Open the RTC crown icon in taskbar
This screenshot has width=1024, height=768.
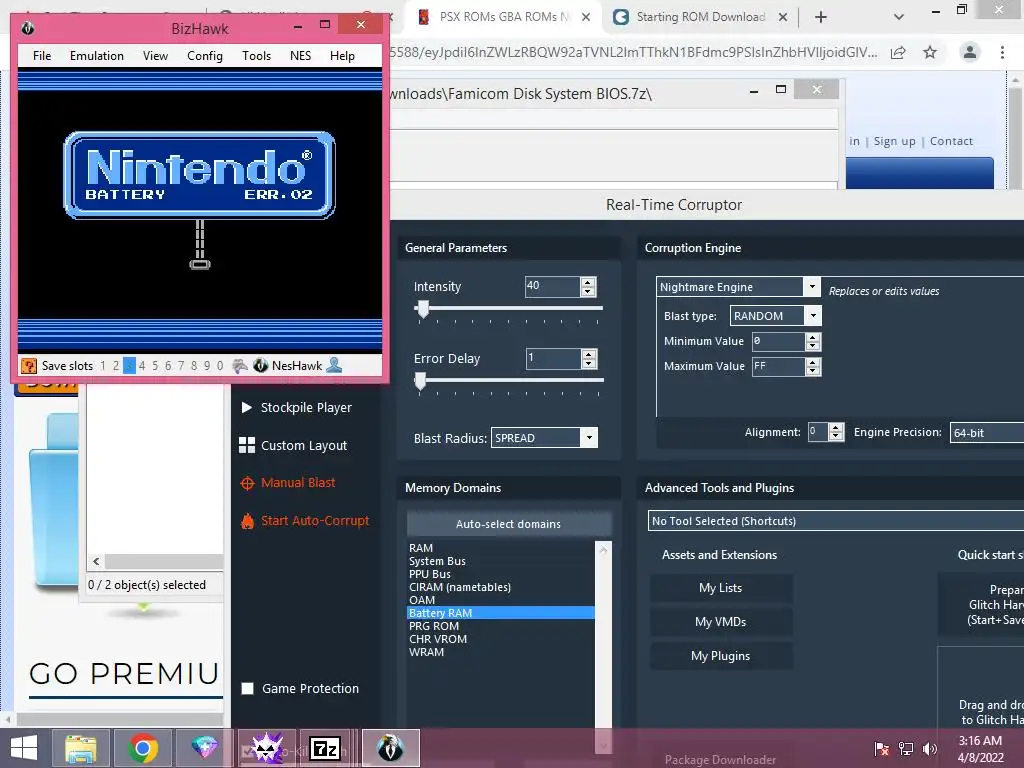(267, 748)
